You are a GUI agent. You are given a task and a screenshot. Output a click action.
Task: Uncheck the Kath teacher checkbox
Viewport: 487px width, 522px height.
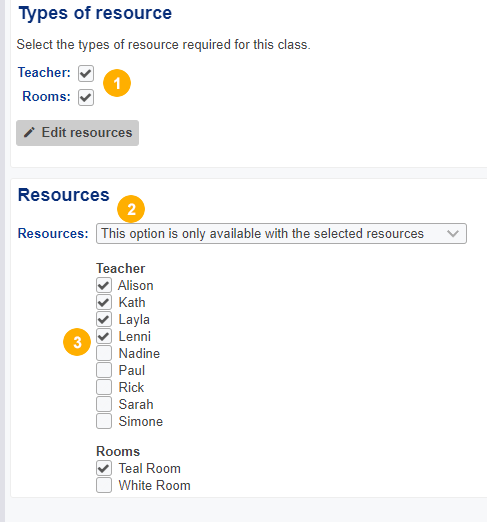coord(104,302)
